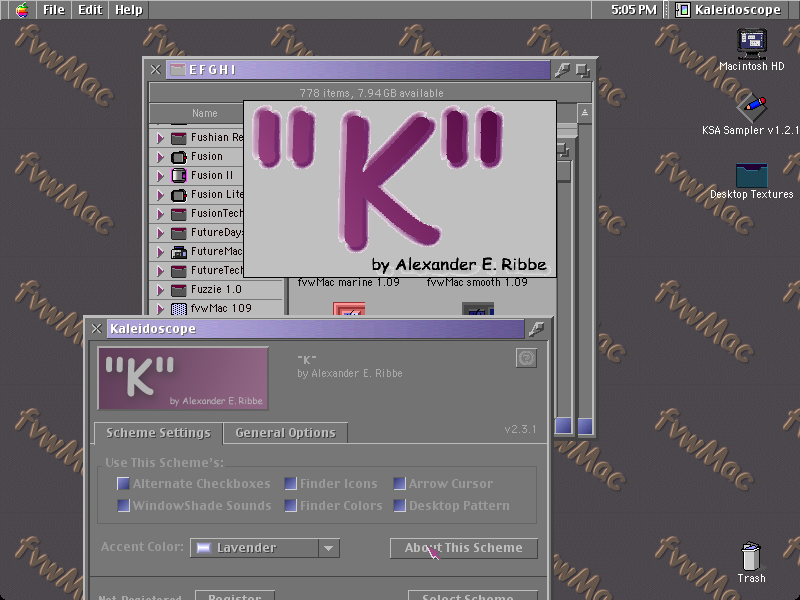Select the FusionTech folder icon

click(x=179, y=214)
